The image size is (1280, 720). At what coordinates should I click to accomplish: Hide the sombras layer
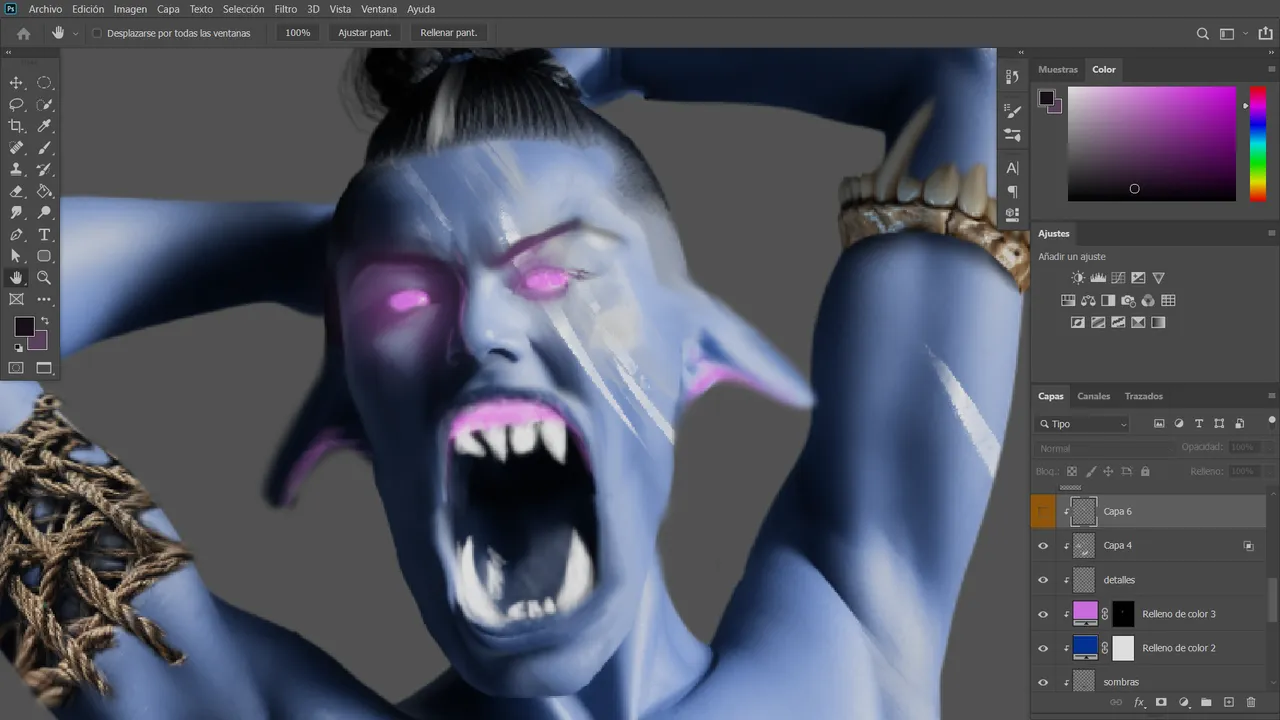tap(1043, 682)
